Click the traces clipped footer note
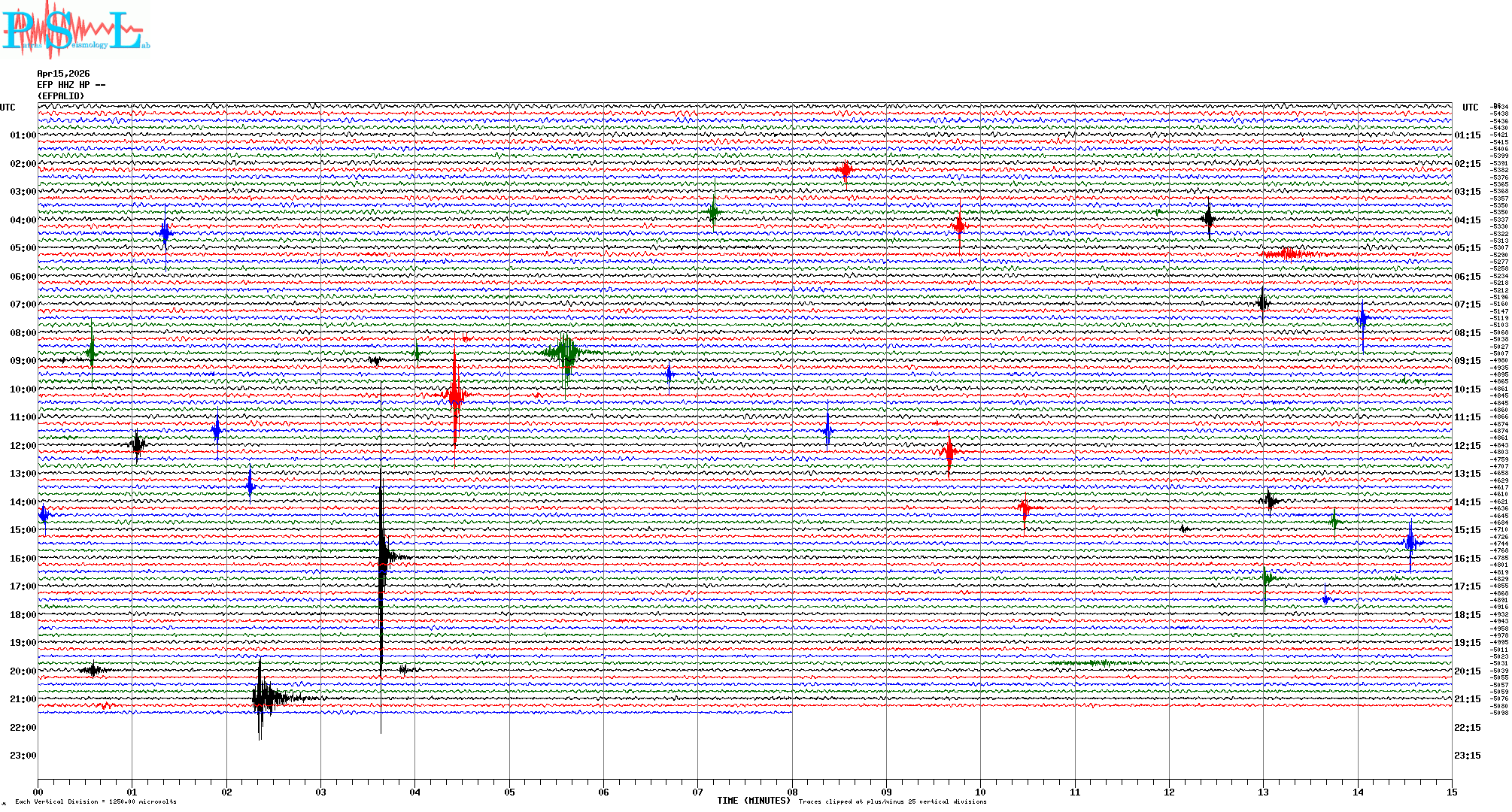The height and width of the screenshot is (812, 1512). point(892,802)
